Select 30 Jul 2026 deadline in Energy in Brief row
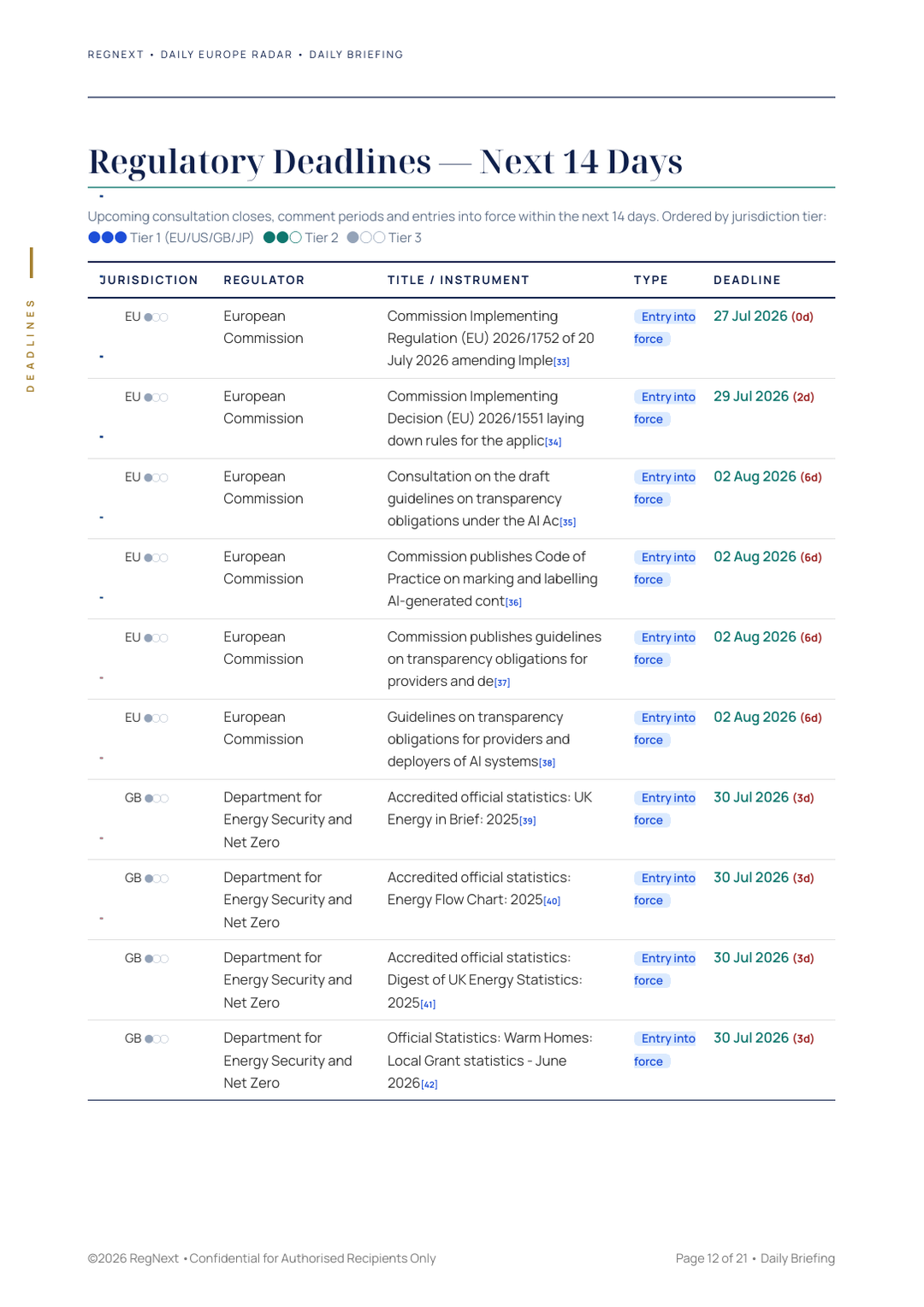This screenshot has height=1307, width=924. pos(764,798)
